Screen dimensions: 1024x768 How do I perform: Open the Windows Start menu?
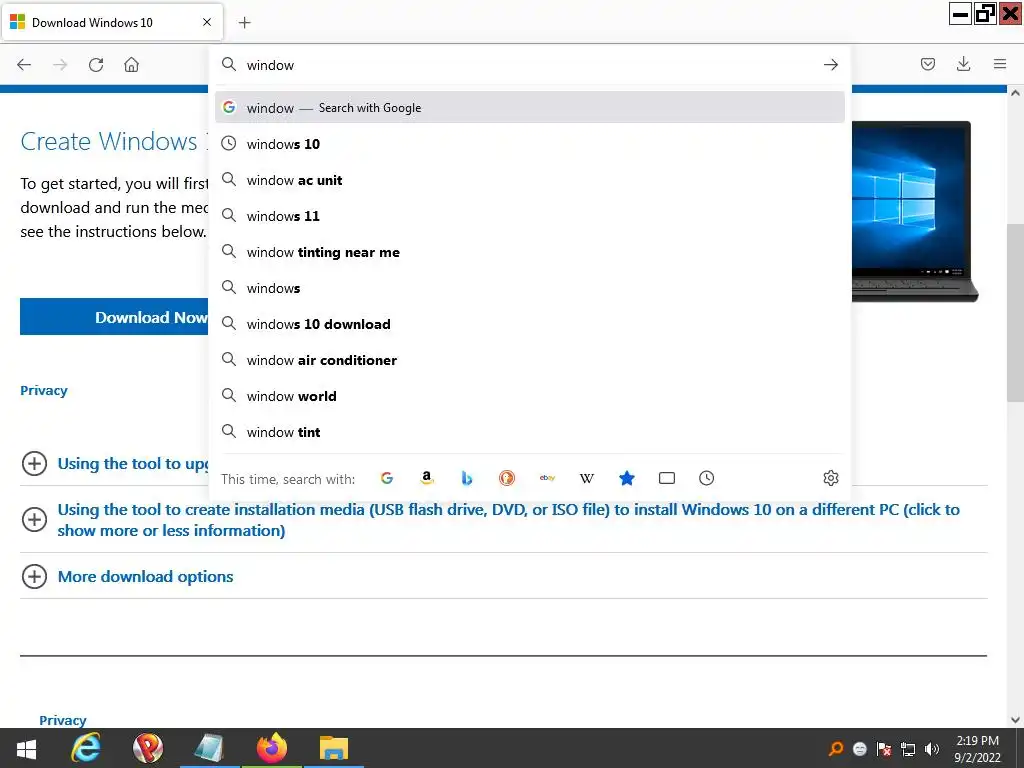click(26, 748)
